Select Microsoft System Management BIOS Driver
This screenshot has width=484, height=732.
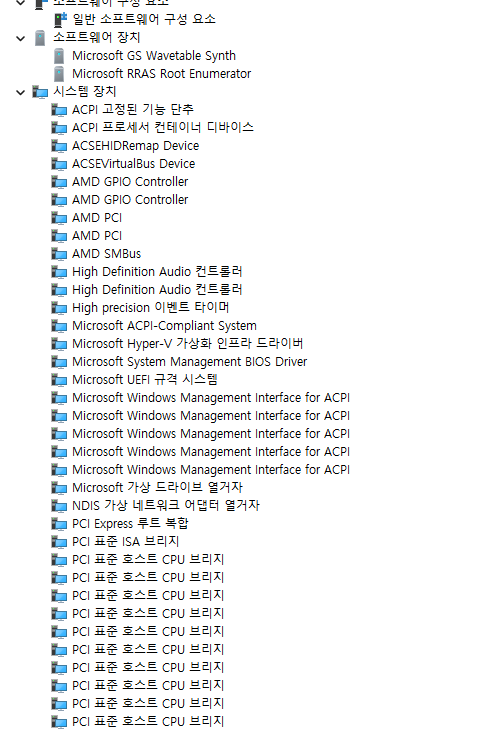coord(189,362)
